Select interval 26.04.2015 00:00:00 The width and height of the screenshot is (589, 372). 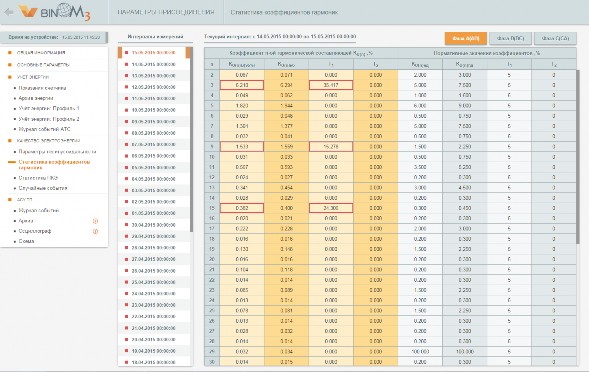click(x=153, y=271)
